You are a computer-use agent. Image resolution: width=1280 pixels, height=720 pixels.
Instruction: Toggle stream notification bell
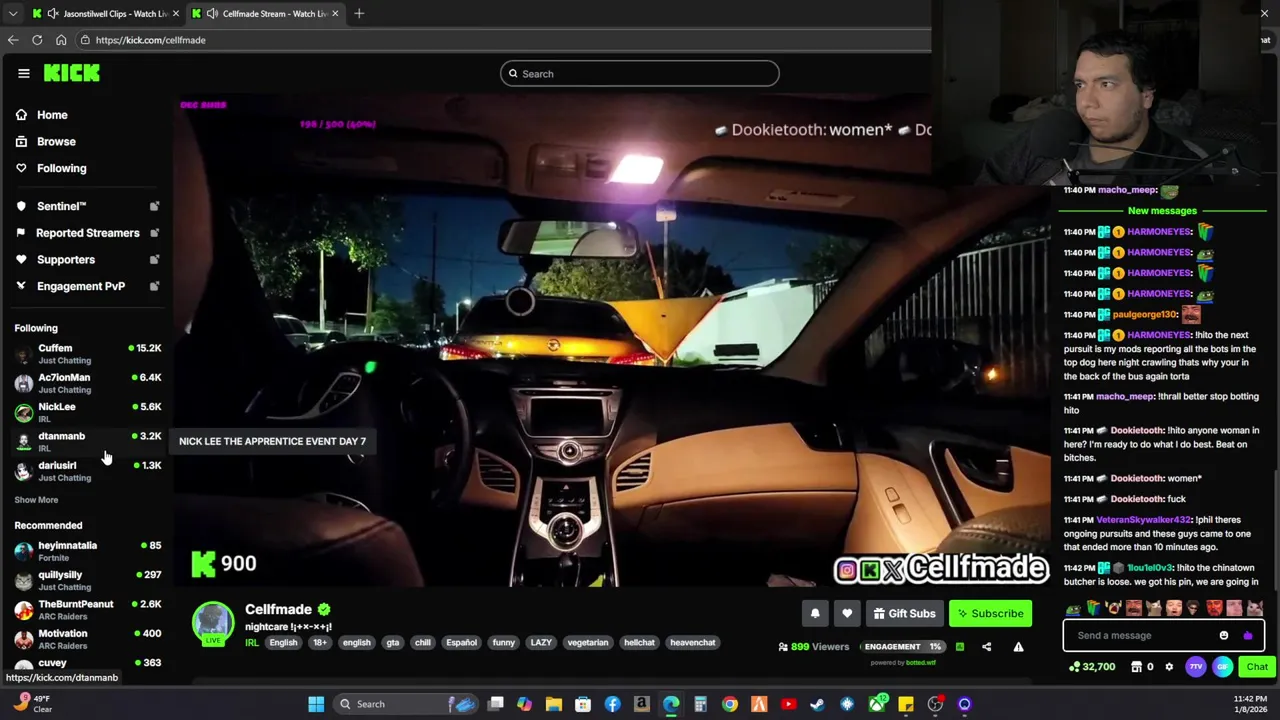(815, 614)
